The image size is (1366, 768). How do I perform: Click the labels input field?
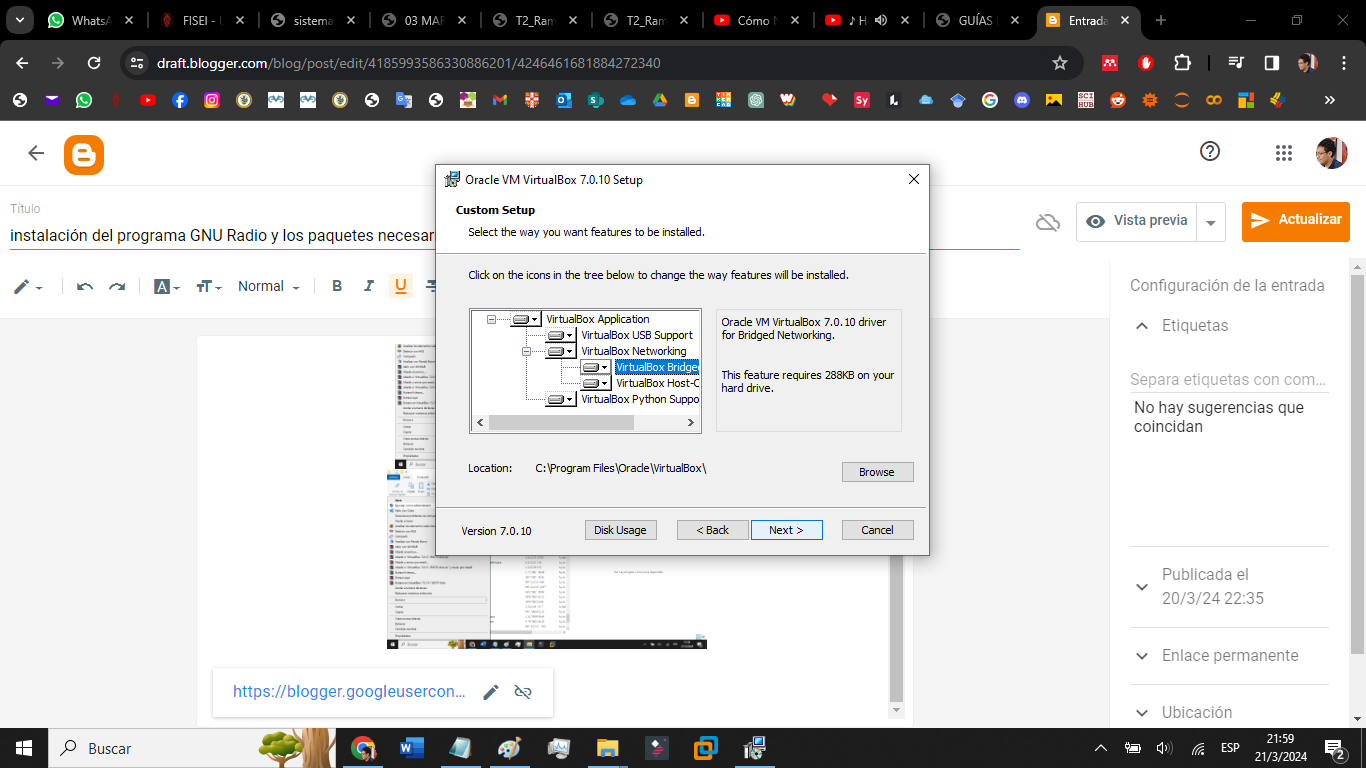(1229, 380)
